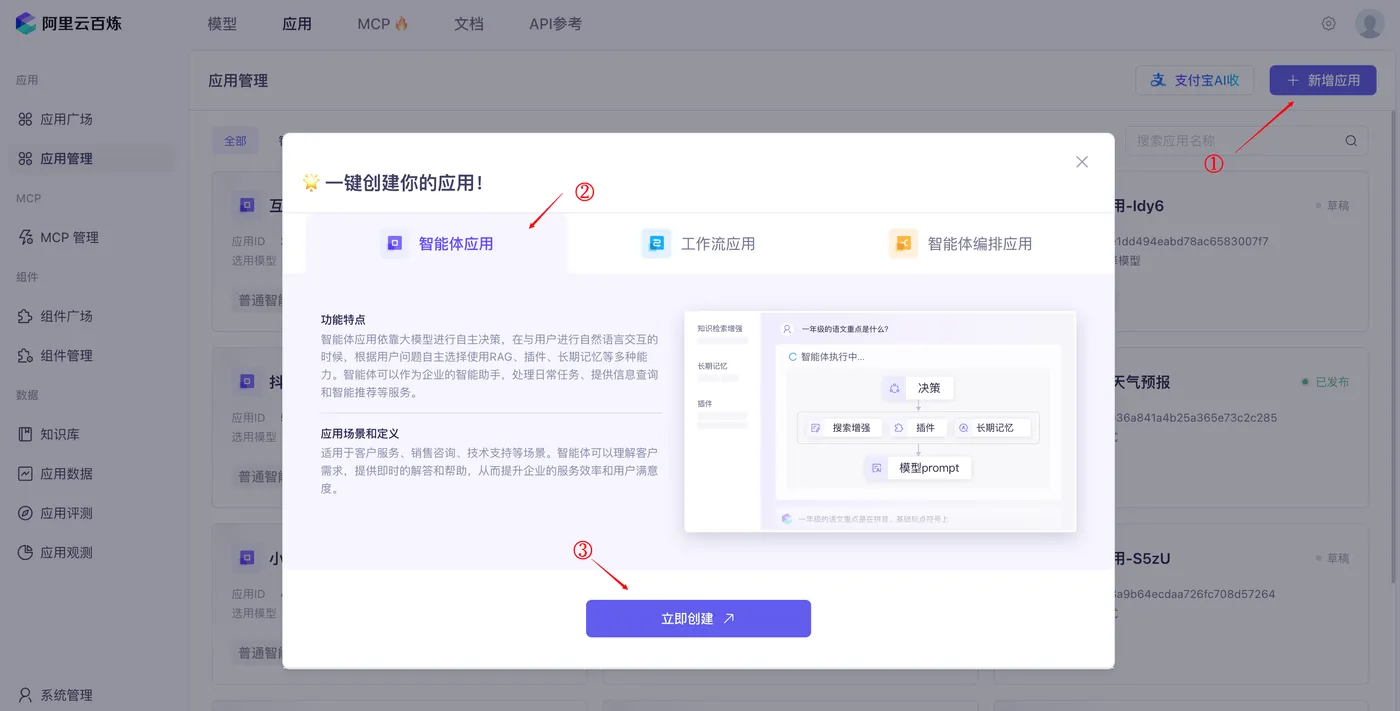The image size is (1400, 711).
Task: Open the settings gear icon in header
Action: click(x=1329, y=24)
